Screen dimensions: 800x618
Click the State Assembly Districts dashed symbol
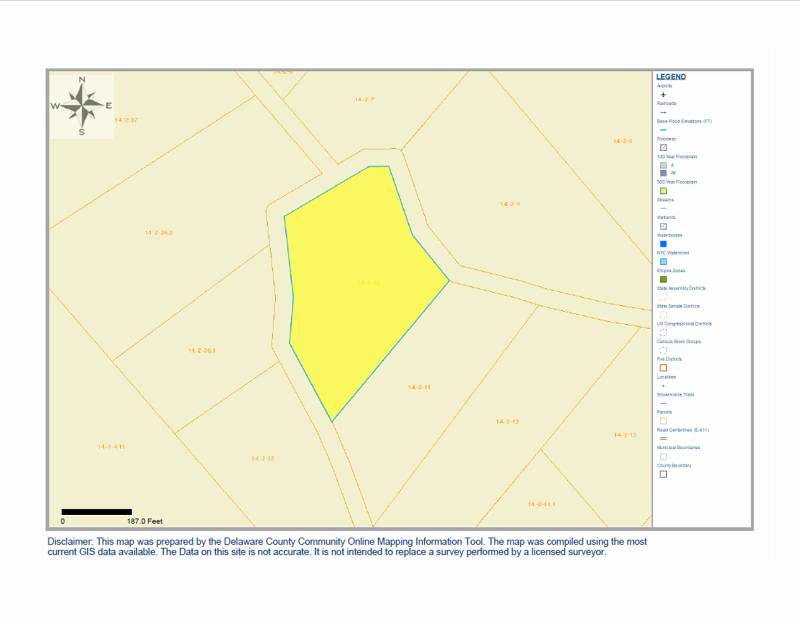tap(663, 296)
